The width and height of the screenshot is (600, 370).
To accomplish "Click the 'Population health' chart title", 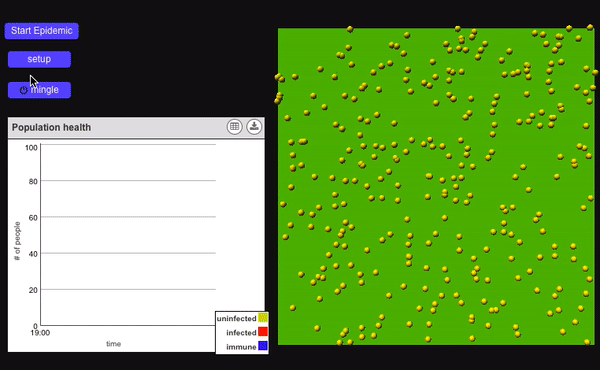I will pyautogui.click(x=51, y=127).
